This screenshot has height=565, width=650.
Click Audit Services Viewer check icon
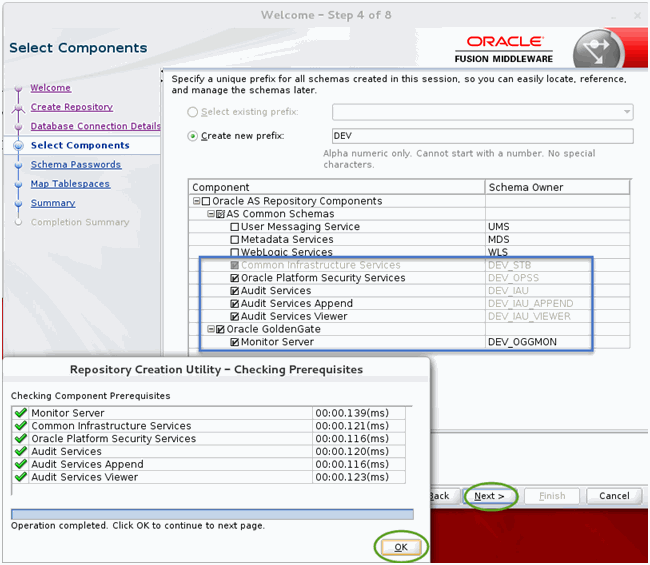(x=20, y=478)
